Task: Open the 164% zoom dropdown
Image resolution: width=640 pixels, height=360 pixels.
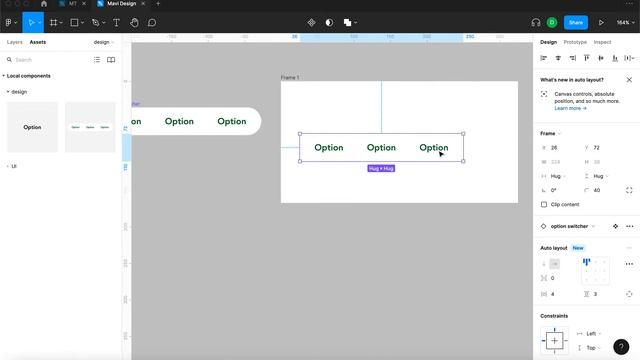Action: (x=625, y=23)
